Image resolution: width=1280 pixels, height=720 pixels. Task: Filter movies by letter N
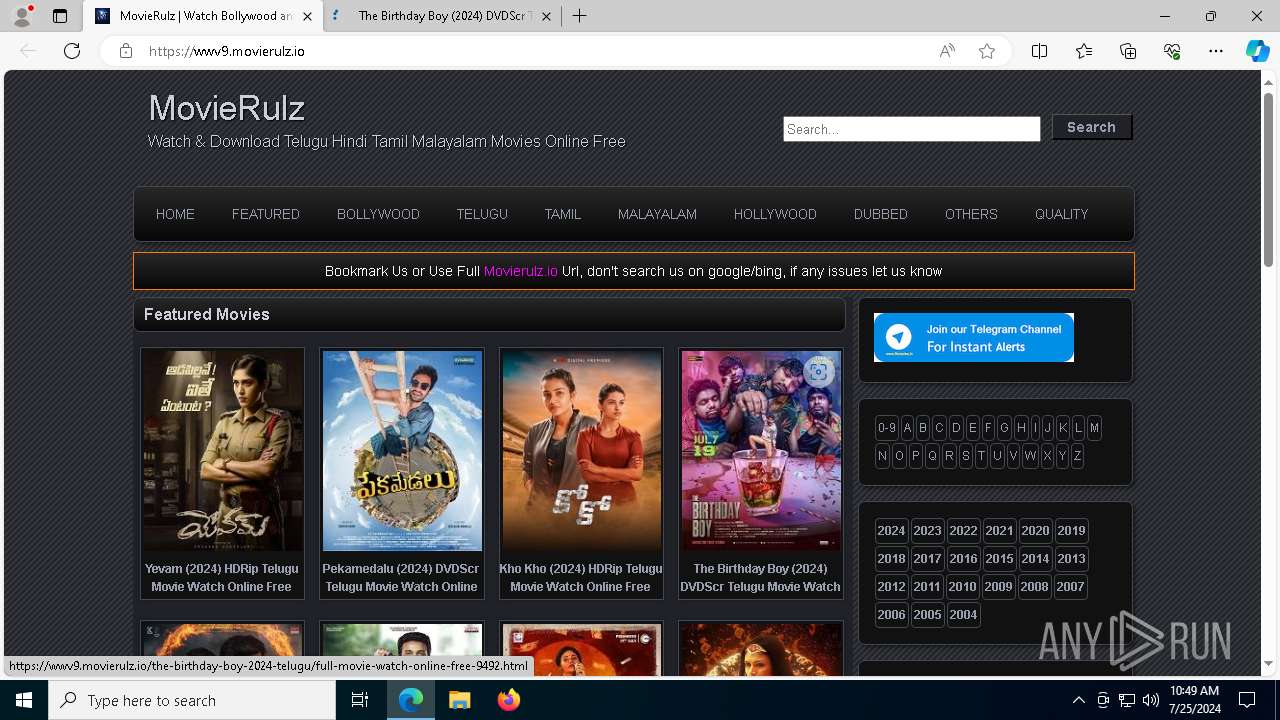(882, 456)
